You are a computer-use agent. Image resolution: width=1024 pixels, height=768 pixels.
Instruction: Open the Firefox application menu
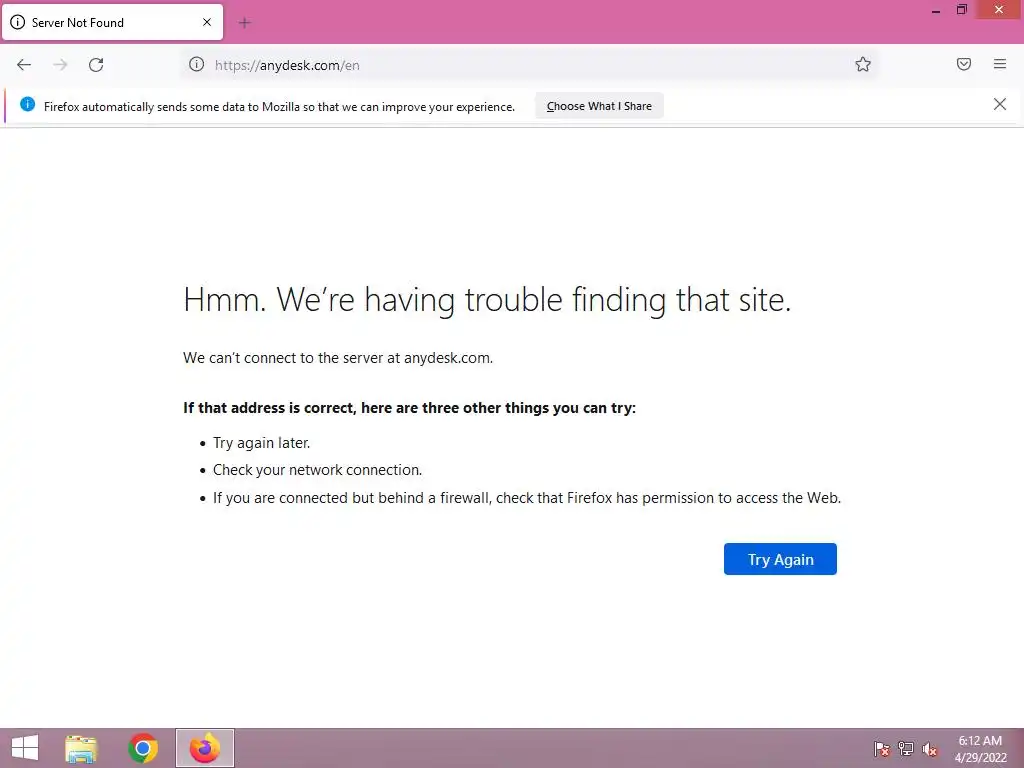1000,64
